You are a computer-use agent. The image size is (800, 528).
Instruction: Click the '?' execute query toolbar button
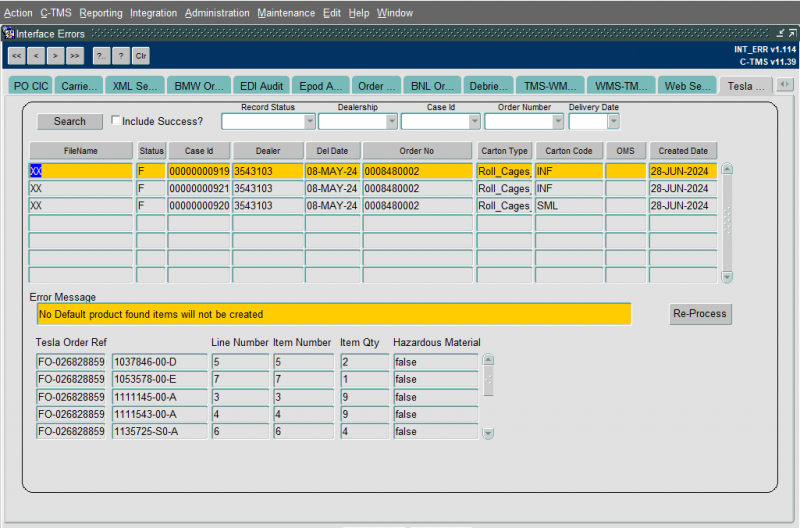(x=121, y=56)
